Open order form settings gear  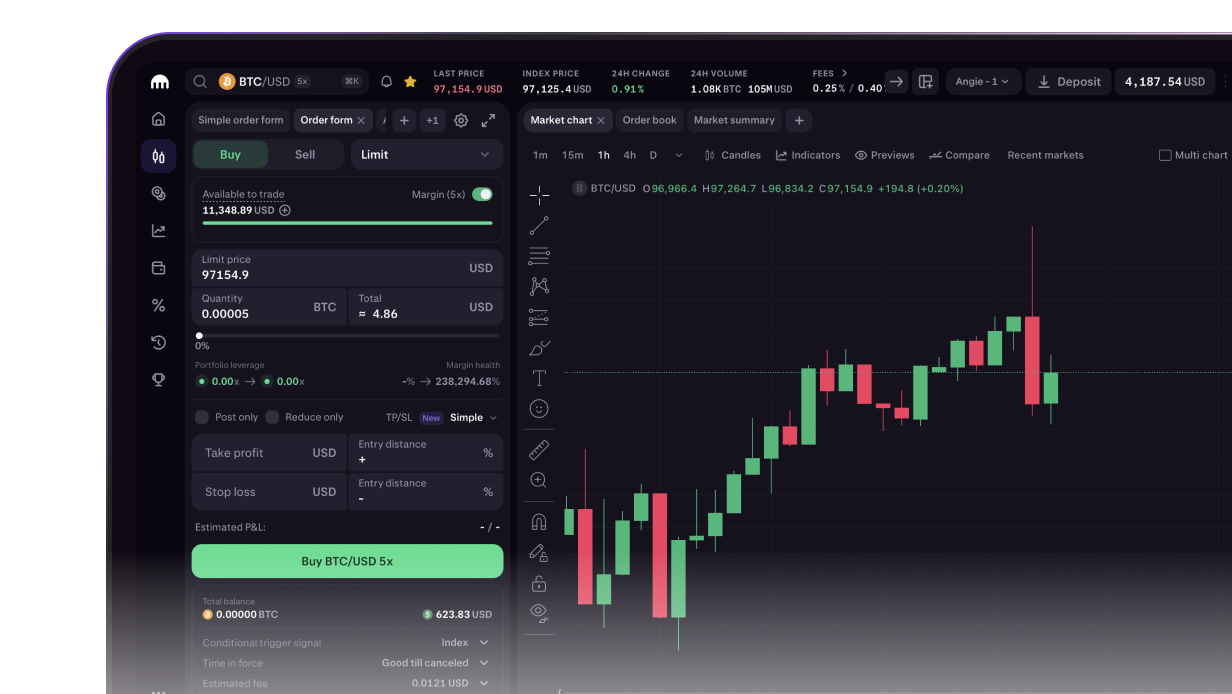461,120
